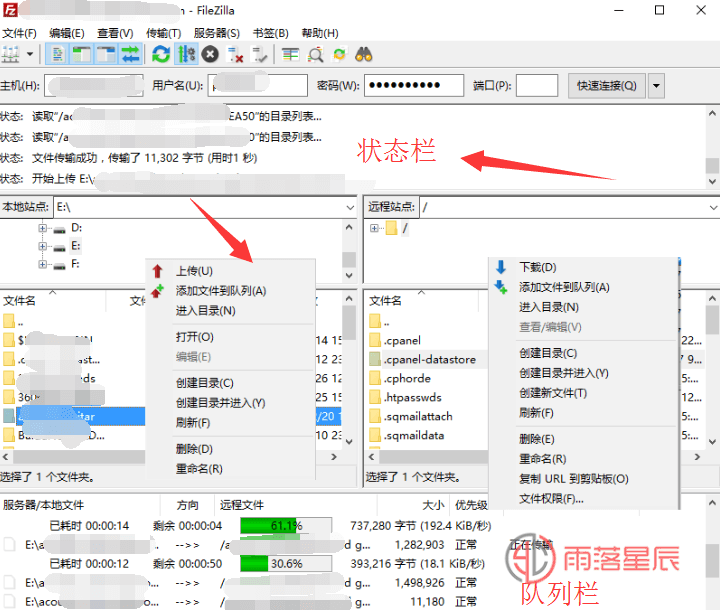This screenshot has height=610, width=720.
Task: Choose 添加文件到队列(A) in local context menu
Action: point(221,291)
